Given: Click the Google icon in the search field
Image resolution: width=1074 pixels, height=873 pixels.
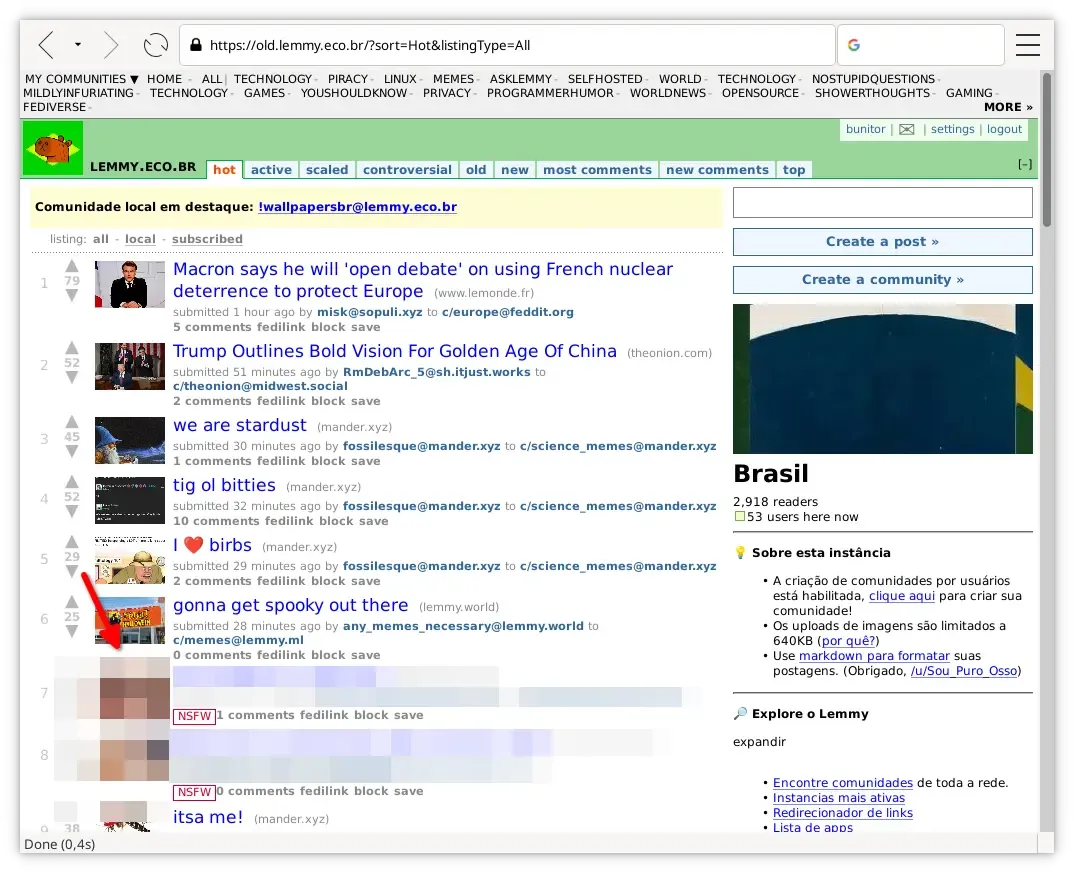Looking at the screenshot, I should (853, 44).
